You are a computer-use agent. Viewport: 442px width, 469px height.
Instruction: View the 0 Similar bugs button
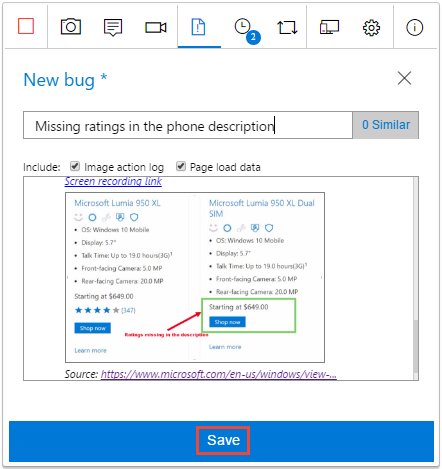coord(386,125)
